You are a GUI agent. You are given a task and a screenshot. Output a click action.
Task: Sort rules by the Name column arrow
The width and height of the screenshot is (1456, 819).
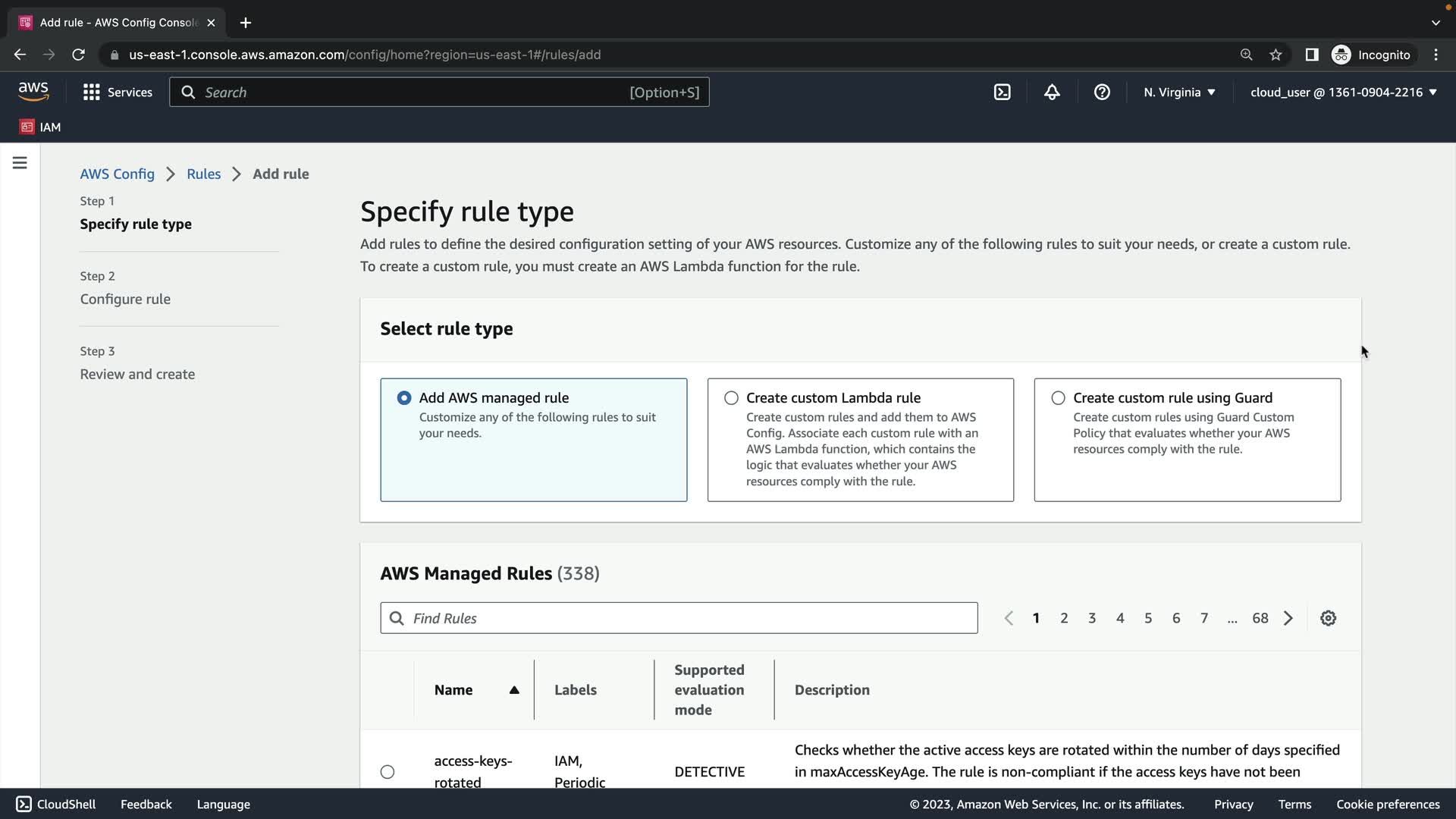514,690
